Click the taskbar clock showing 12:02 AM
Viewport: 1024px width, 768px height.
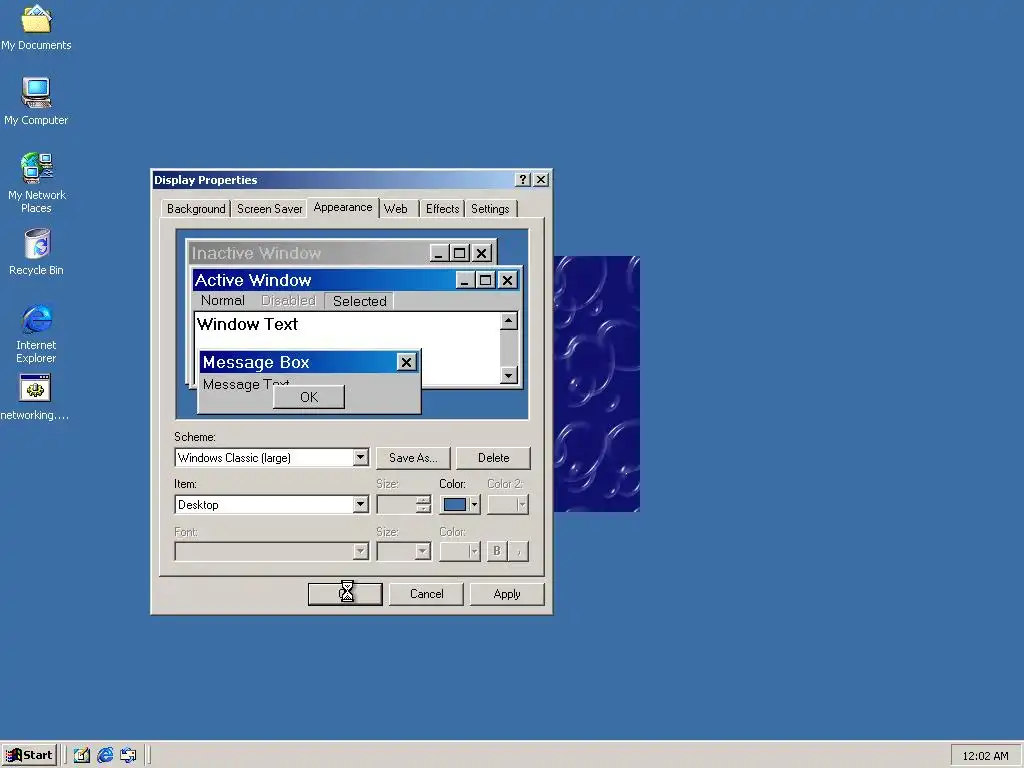click(x=985, y=756)
